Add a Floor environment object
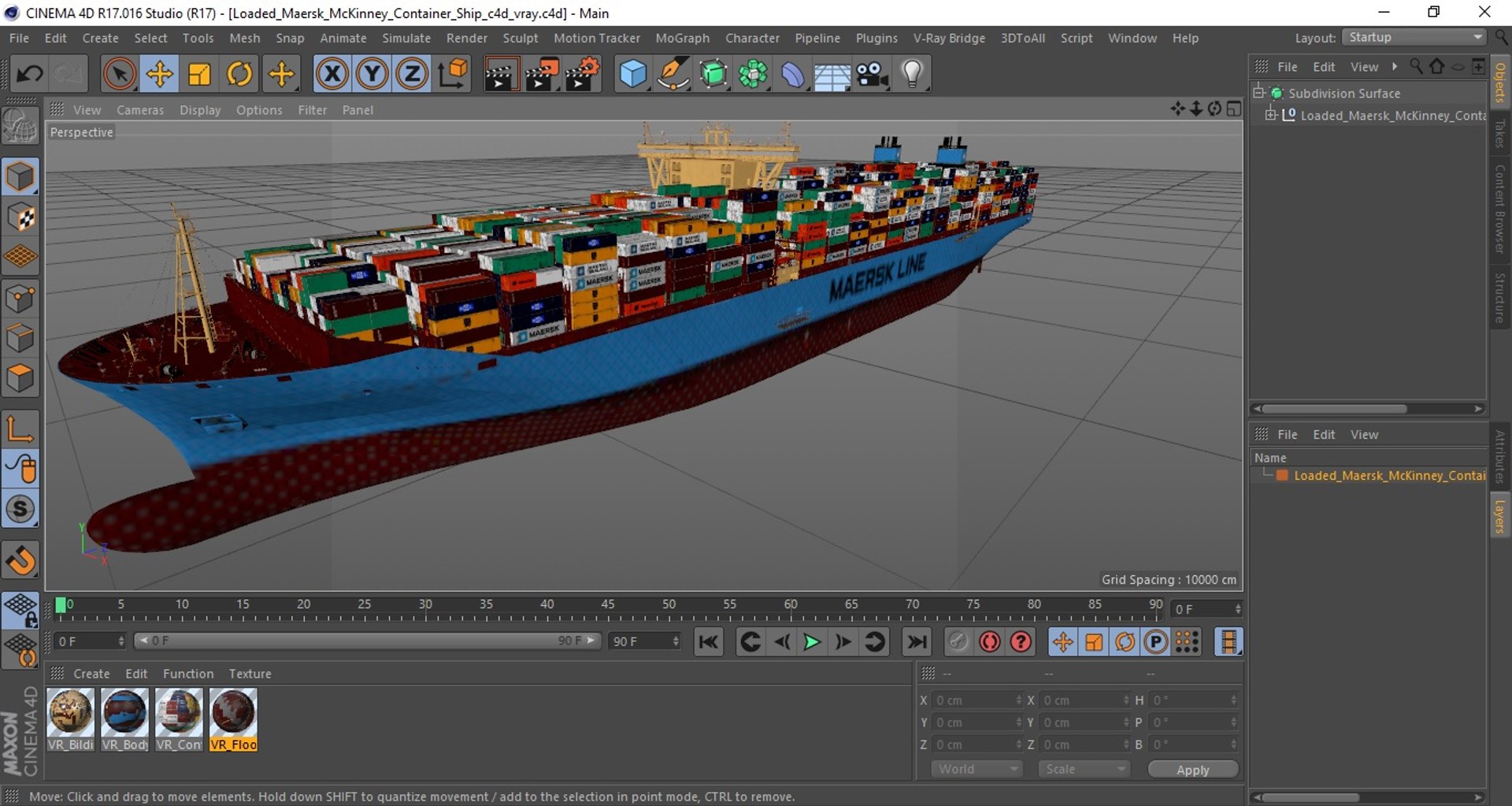 point(832,74)
